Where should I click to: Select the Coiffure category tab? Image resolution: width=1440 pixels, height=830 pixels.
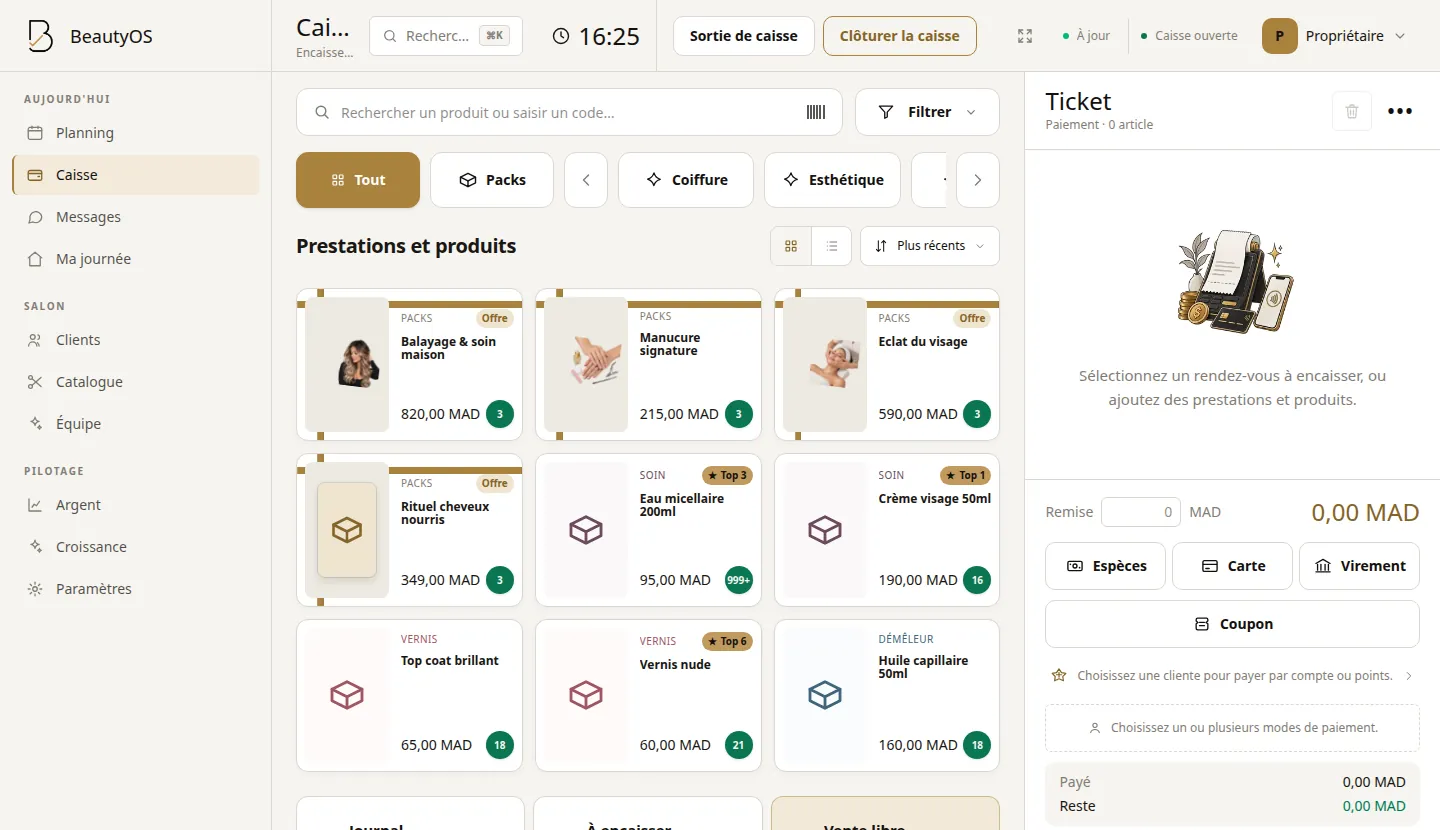686,180
